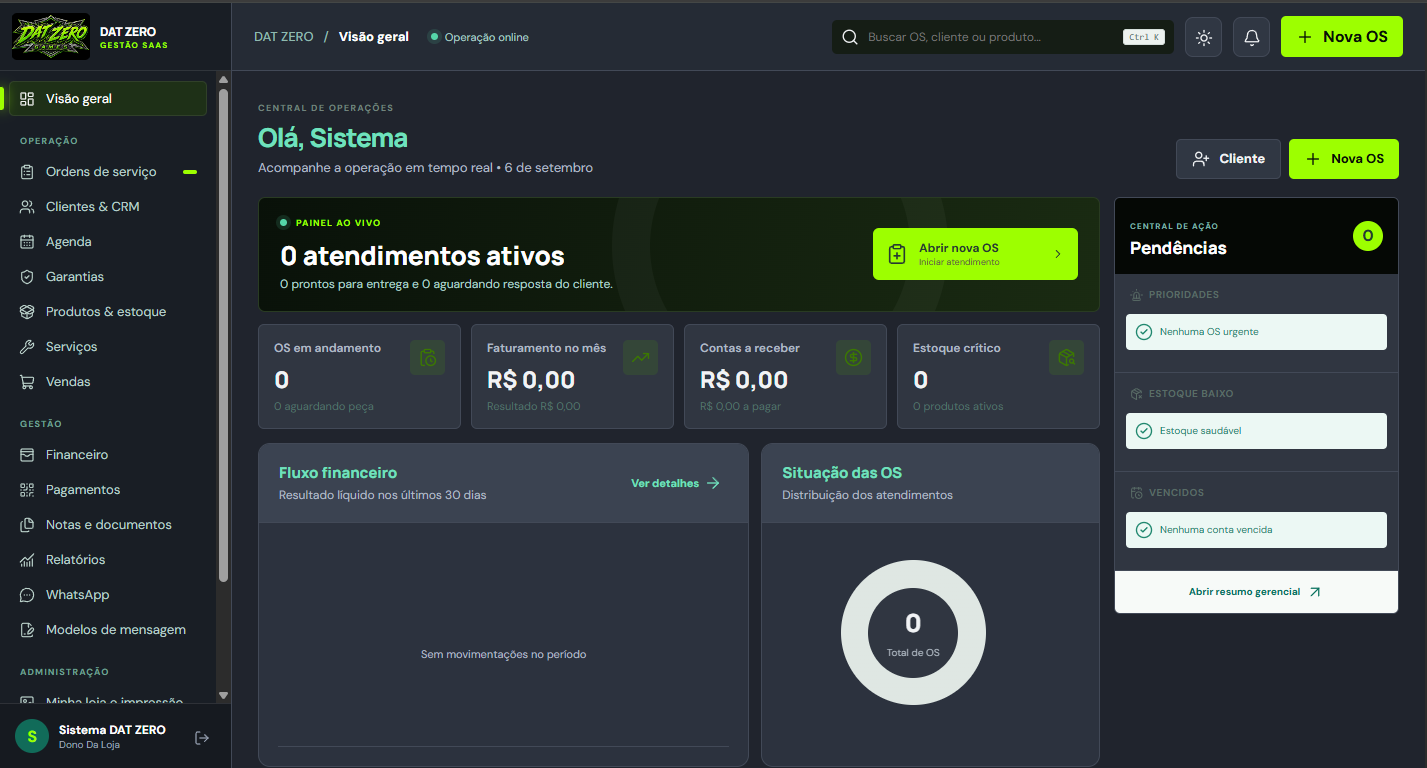Image resolution: width=1427 pixels, height=768 pixels.
Task: Click the Faturamento no mês trend icon
Action: (x=640, y=358)
